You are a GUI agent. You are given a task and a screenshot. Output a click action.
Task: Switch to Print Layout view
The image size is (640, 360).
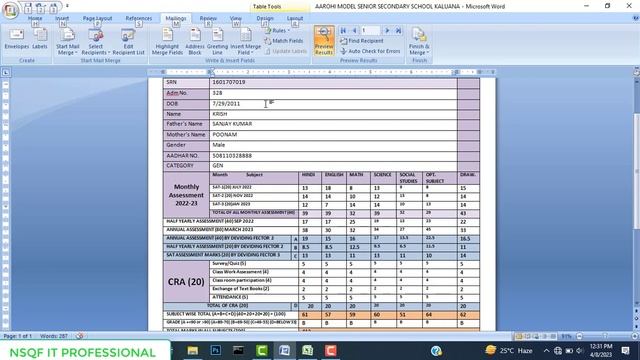tap(519, 336)
